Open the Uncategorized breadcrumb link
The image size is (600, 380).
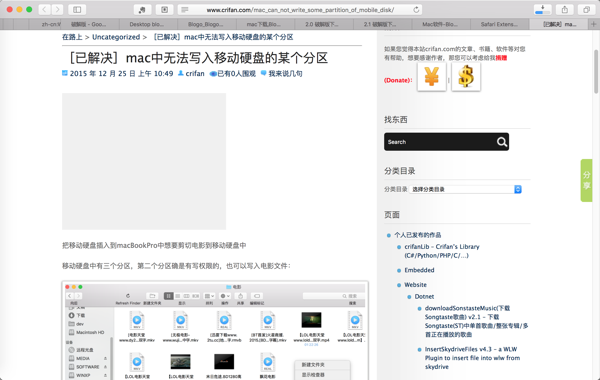(116, 37)
